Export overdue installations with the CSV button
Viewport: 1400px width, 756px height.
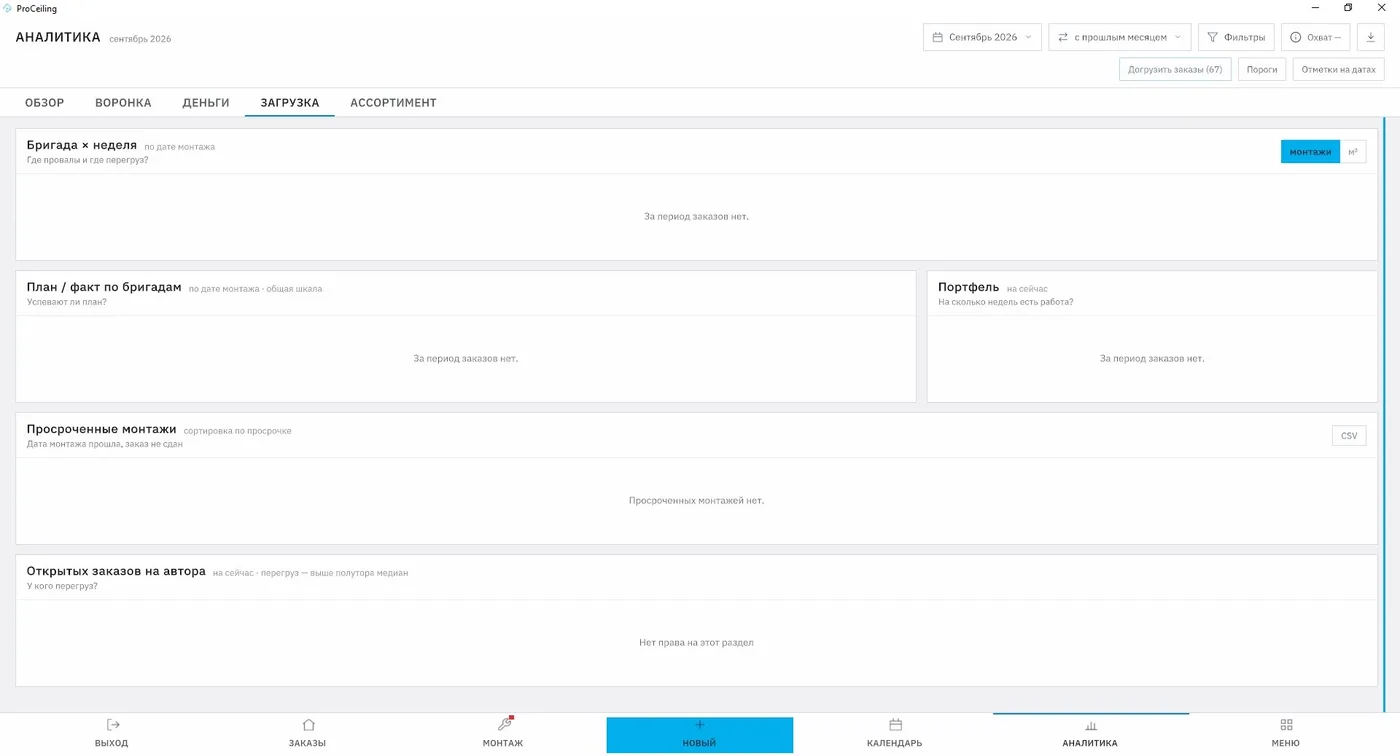pyautogui.click(x=1349, y=436)
